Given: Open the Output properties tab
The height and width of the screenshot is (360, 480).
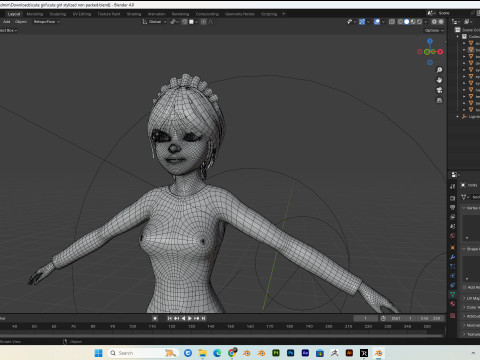Looking at the screenshot, I should tap(452, 208).
